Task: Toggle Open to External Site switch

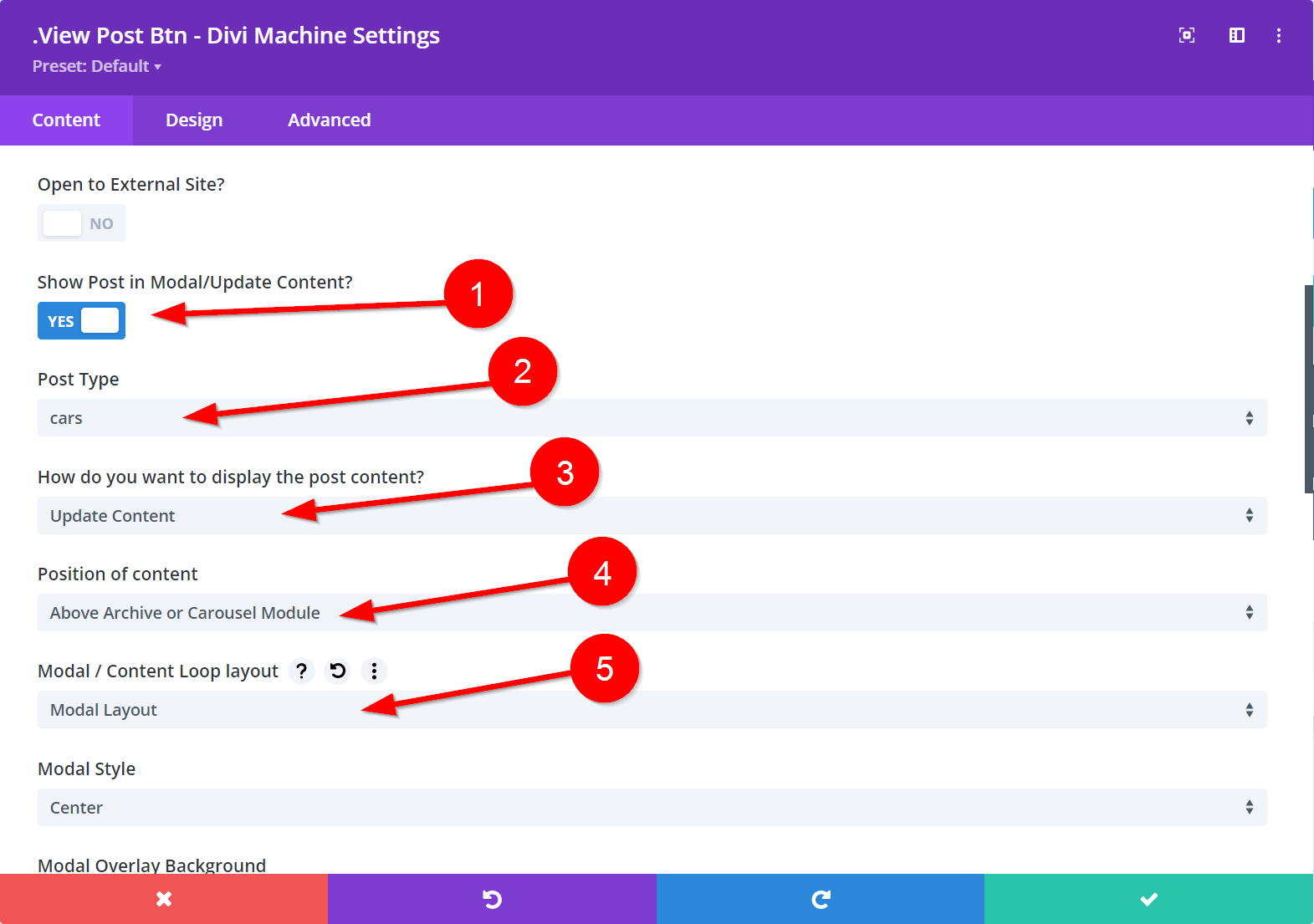Action: coord(81,223)
